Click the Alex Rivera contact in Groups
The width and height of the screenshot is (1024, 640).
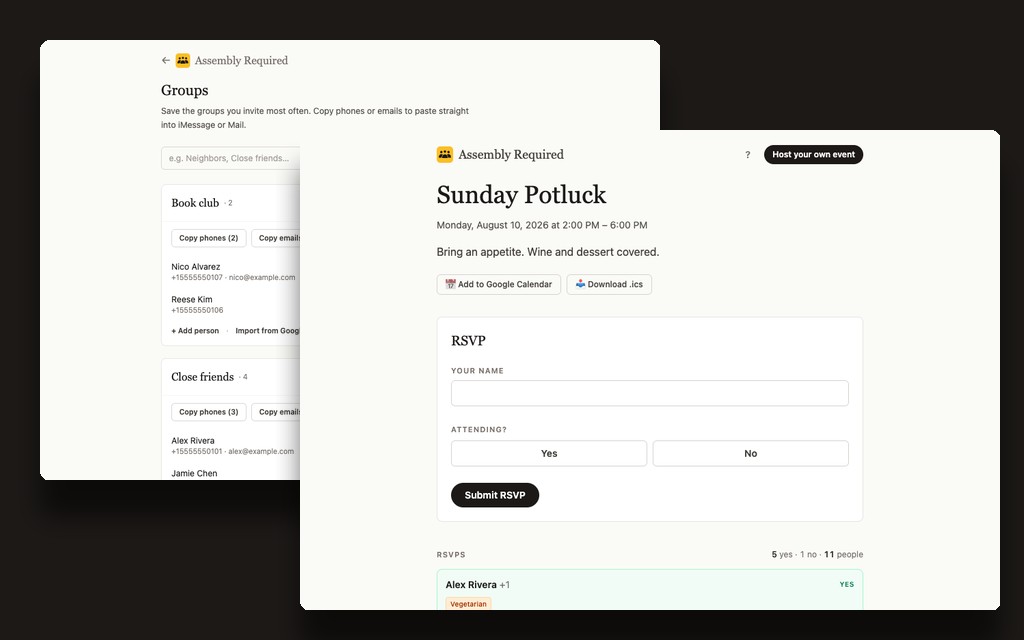click(232, 445)
